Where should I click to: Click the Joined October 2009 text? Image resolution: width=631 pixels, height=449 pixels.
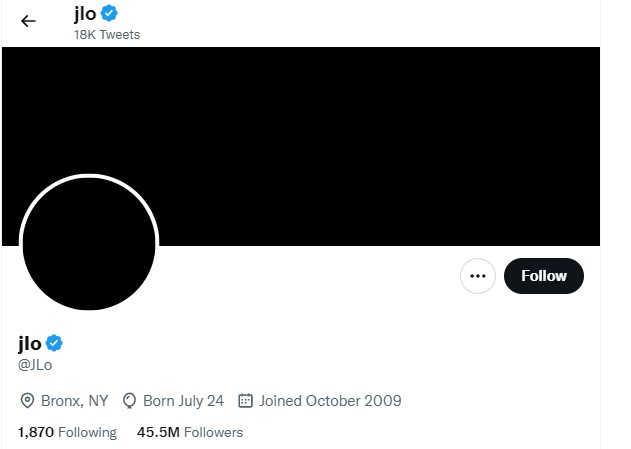tap(330, 401)
